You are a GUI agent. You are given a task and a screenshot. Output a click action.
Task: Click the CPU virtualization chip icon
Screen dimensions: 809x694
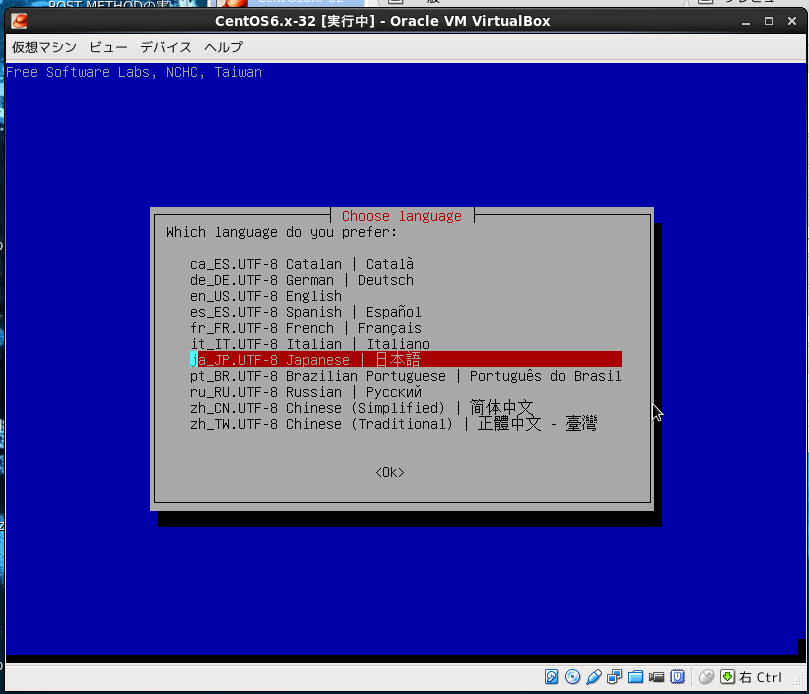coord(677,677)
